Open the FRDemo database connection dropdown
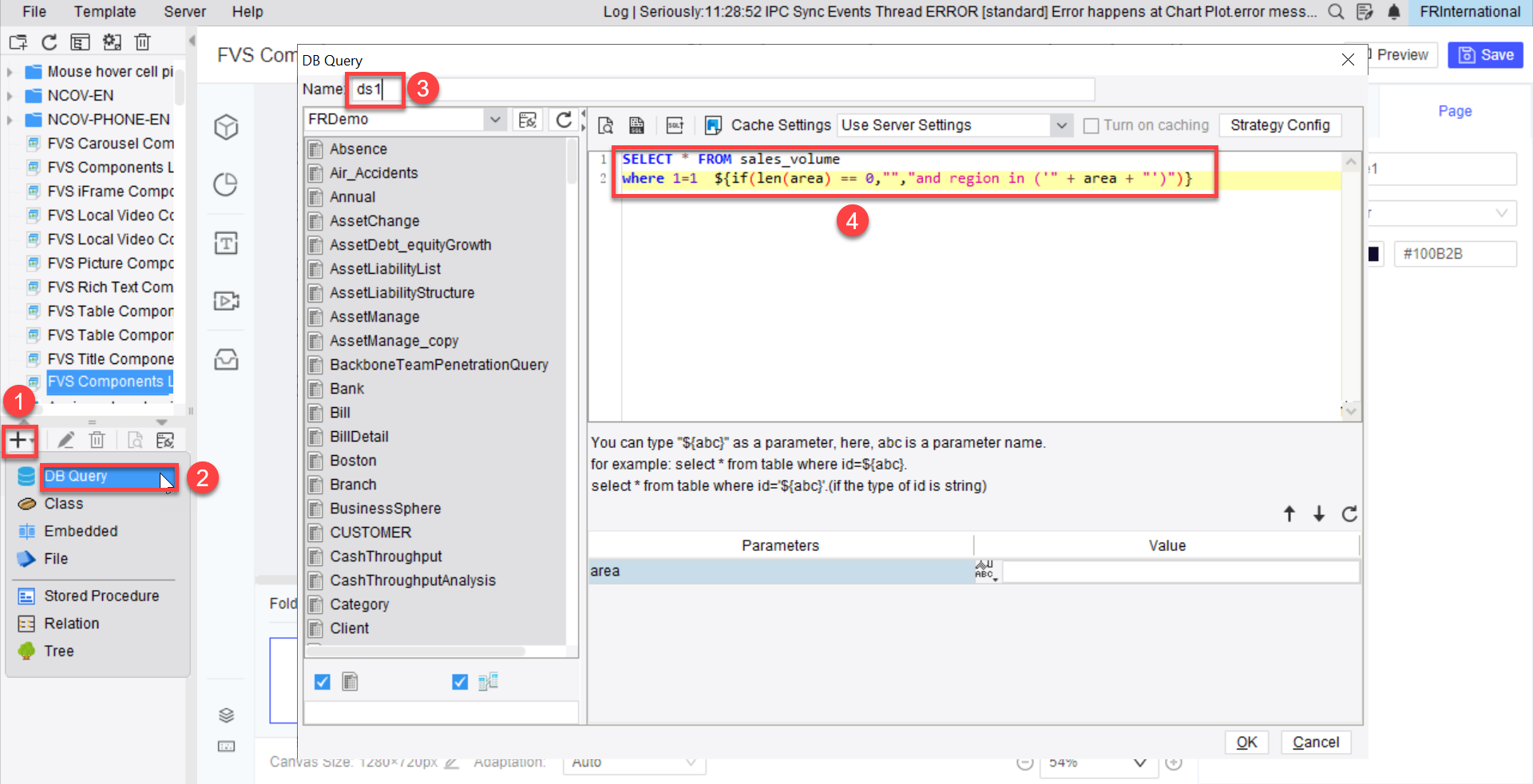This screenshot has width=1533, height=784. coord(496,118)
